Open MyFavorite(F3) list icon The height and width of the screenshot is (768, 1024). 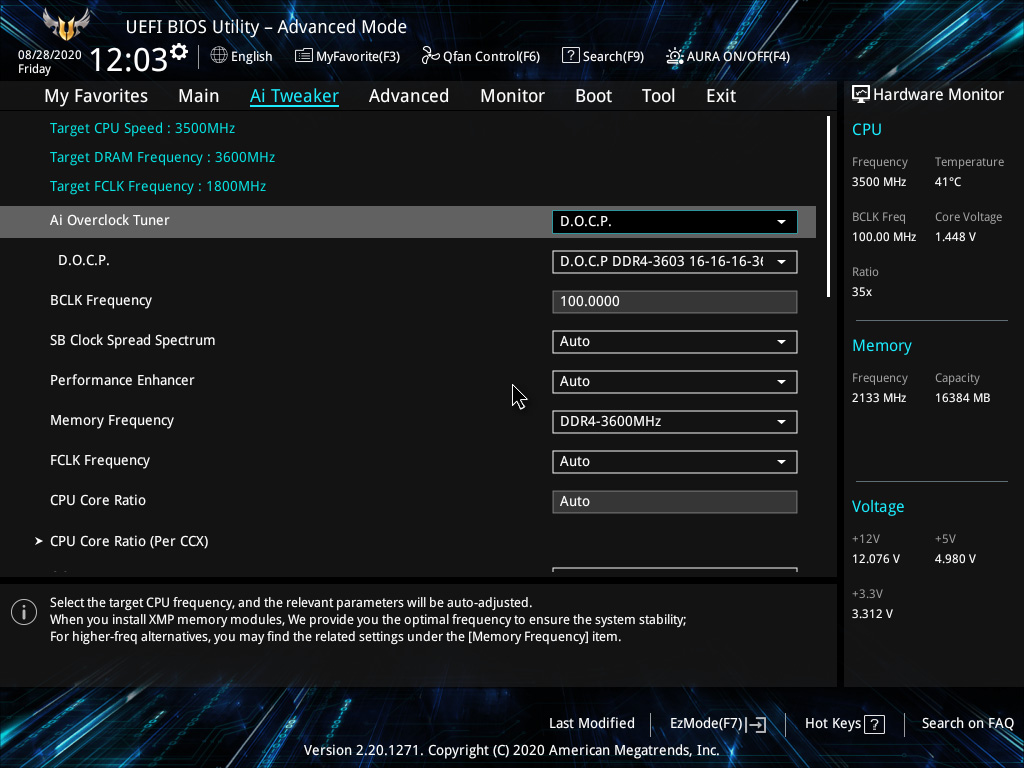(304, 56)
